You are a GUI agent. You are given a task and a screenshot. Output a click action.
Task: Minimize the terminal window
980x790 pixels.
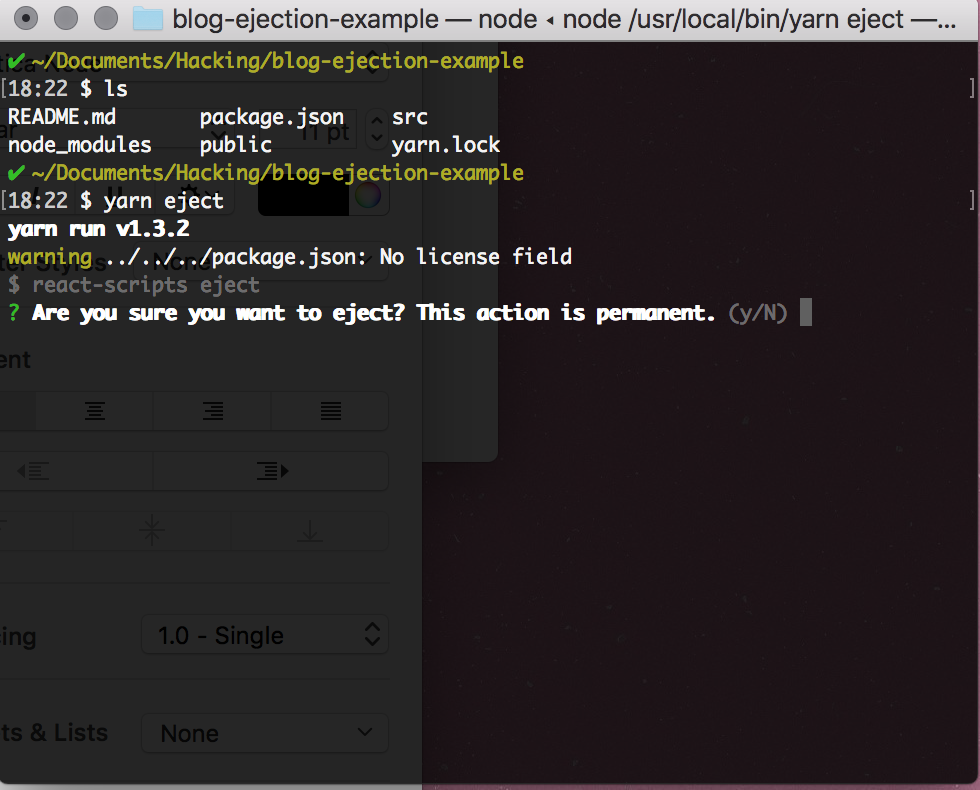coord(66,18)
